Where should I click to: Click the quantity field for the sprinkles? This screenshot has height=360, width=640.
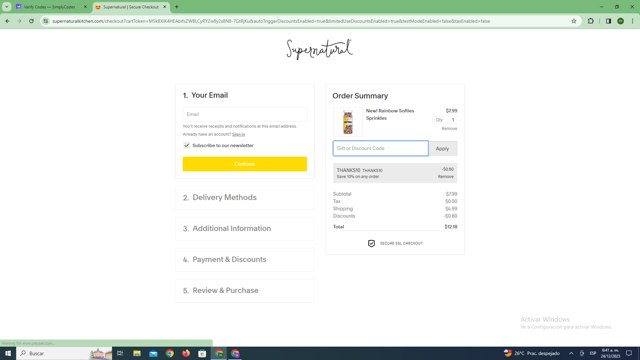pos(445,120)
